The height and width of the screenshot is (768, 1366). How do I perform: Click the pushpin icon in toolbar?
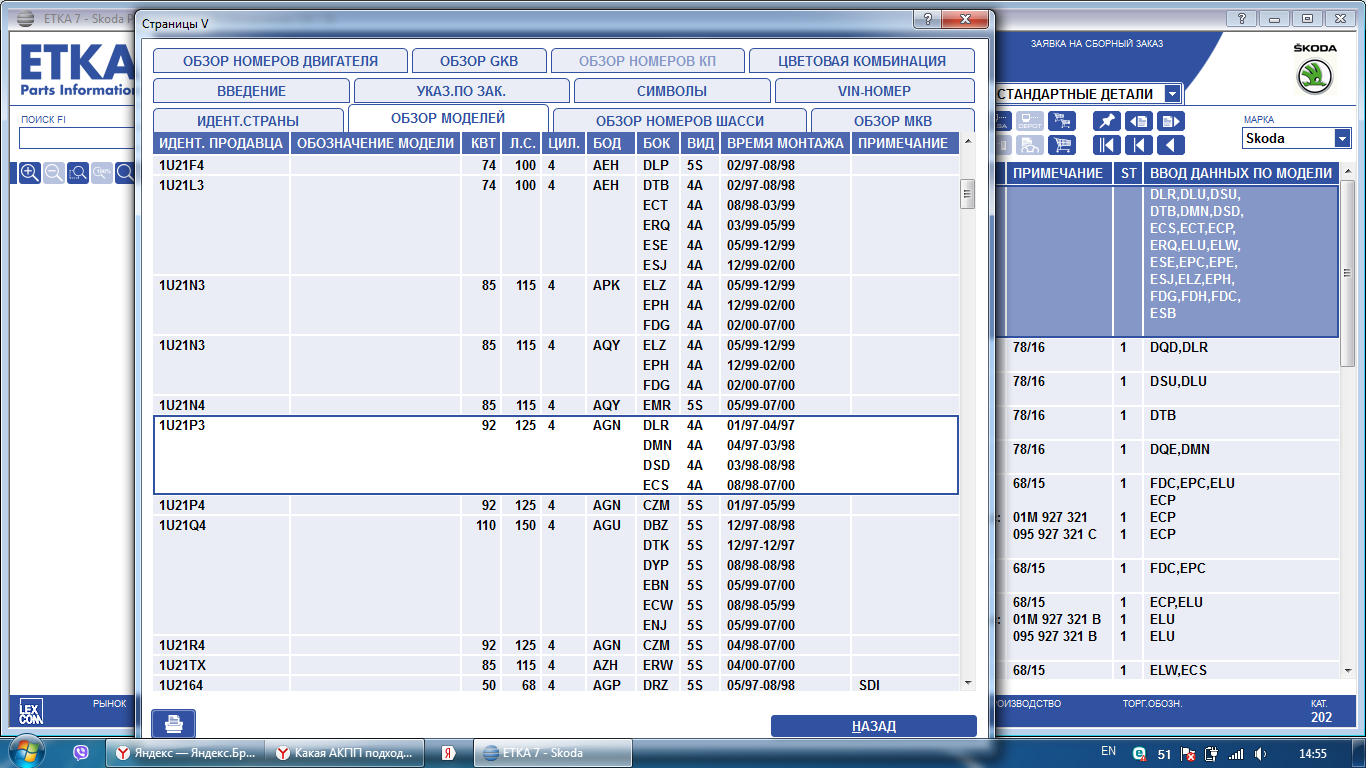coord(1107,121)
